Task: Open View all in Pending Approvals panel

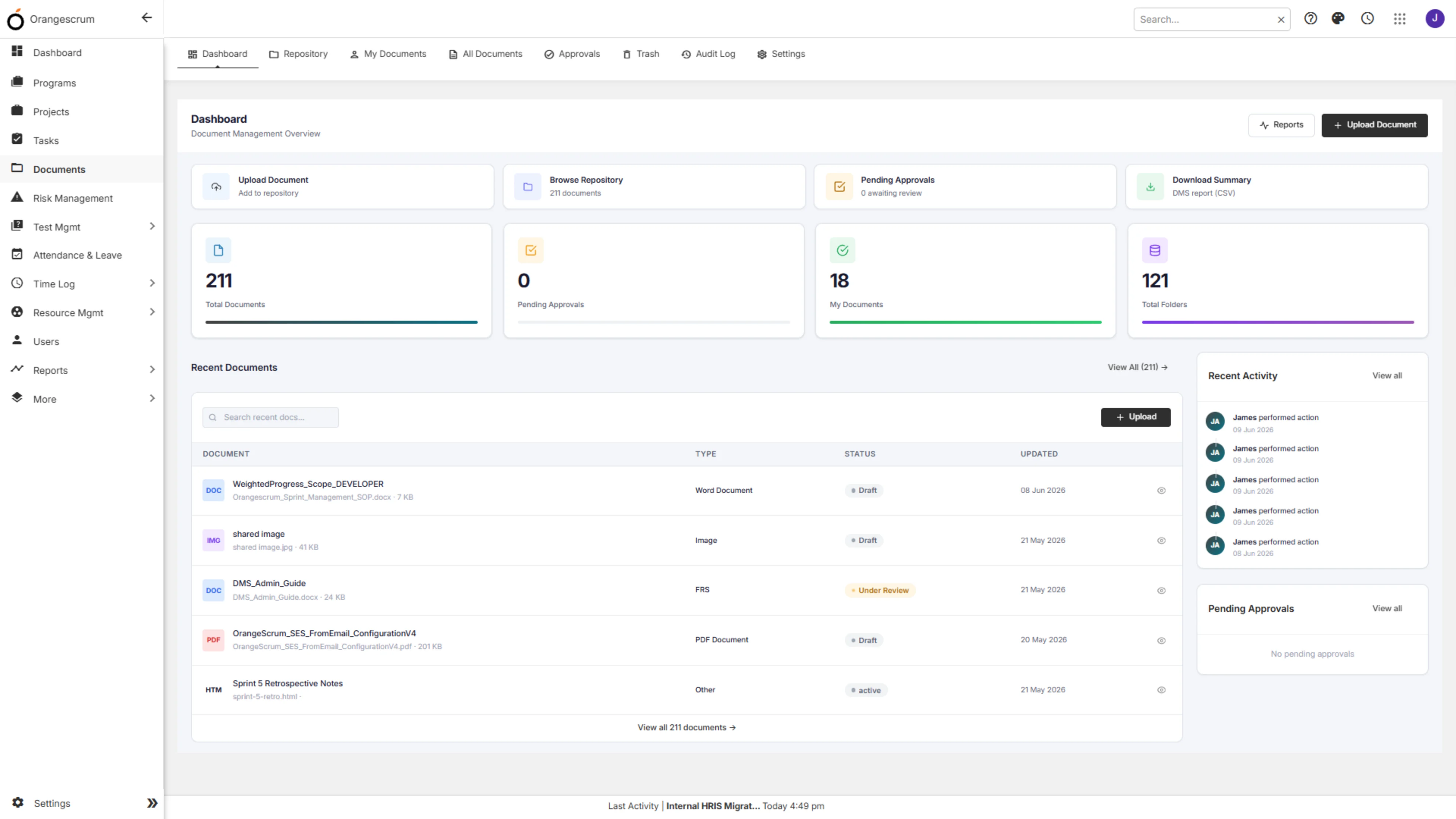Action: 1387,609
